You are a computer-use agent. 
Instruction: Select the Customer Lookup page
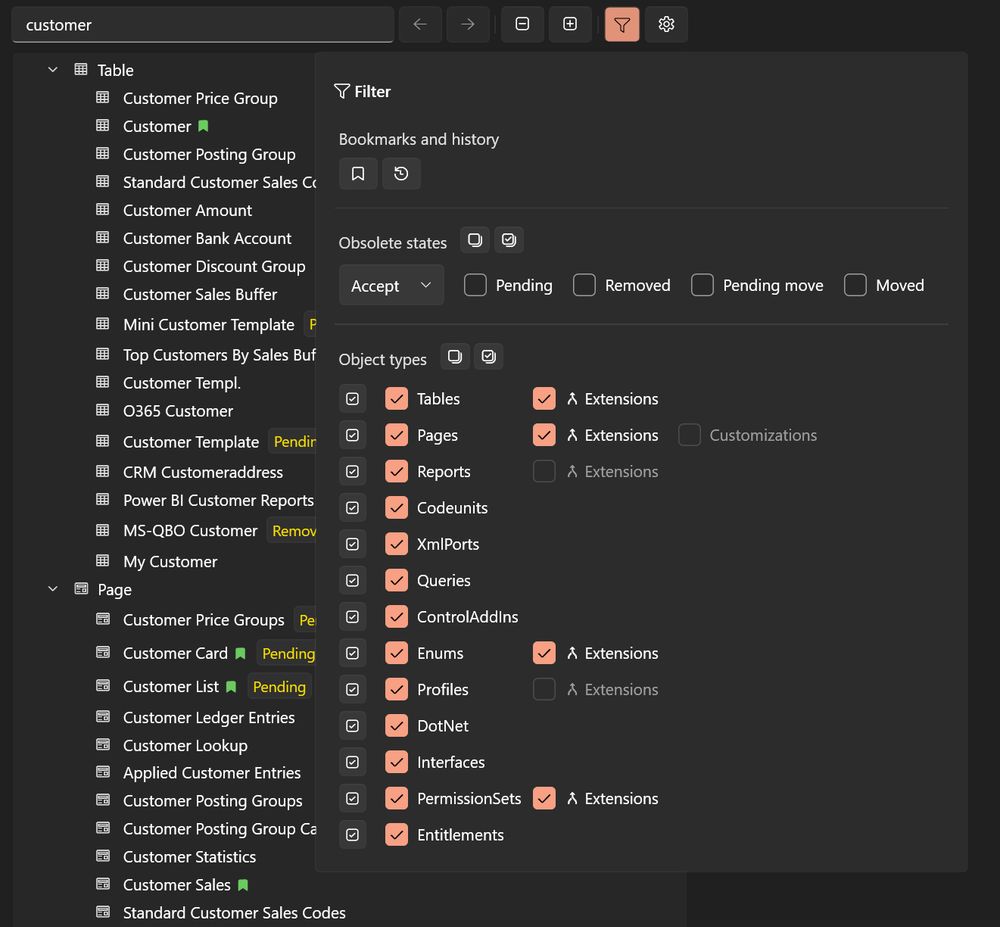pos(185,746)
